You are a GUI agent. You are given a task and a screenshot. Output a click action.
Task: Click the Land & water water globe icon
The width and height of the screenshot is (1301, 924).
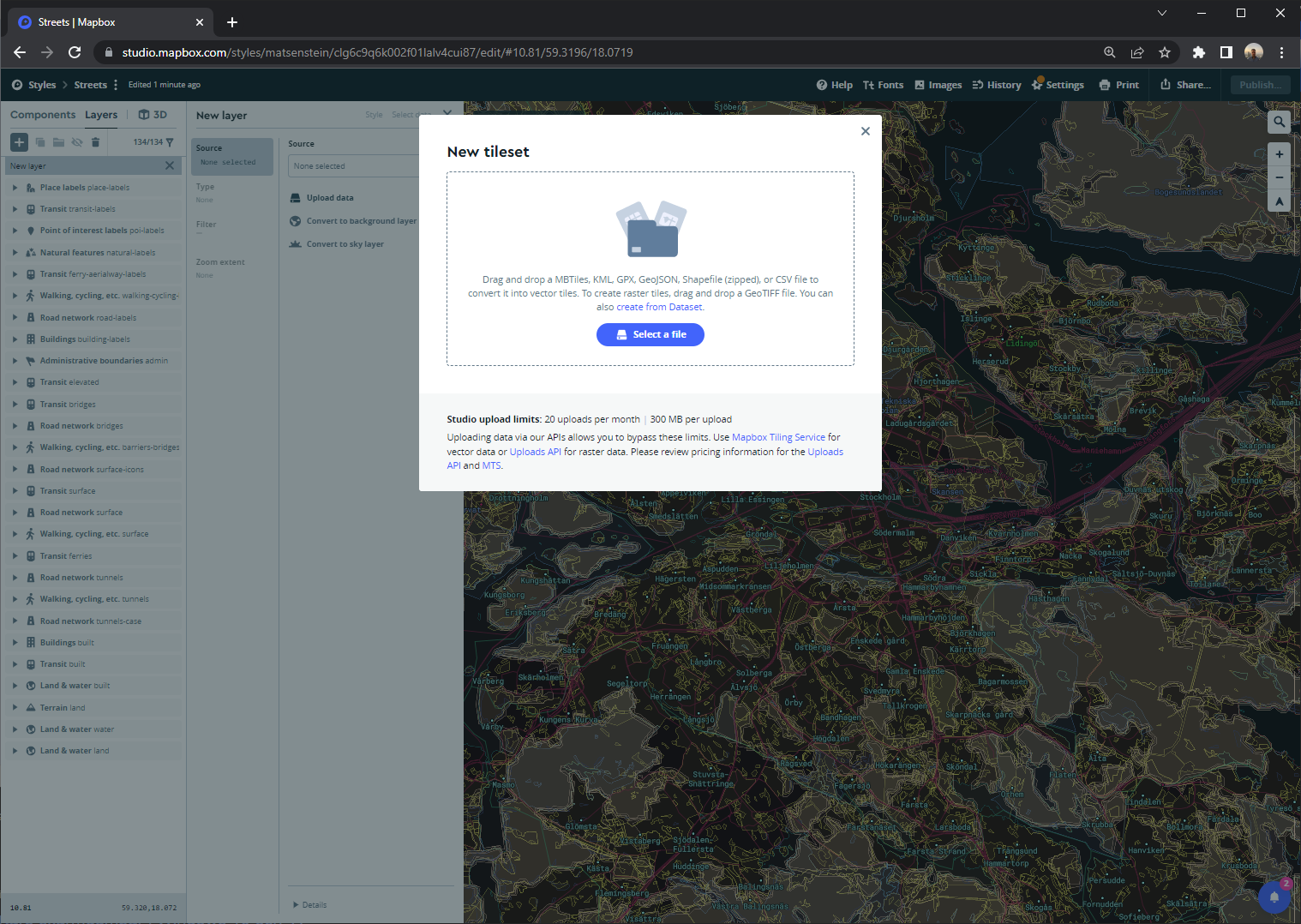[31, 729]
